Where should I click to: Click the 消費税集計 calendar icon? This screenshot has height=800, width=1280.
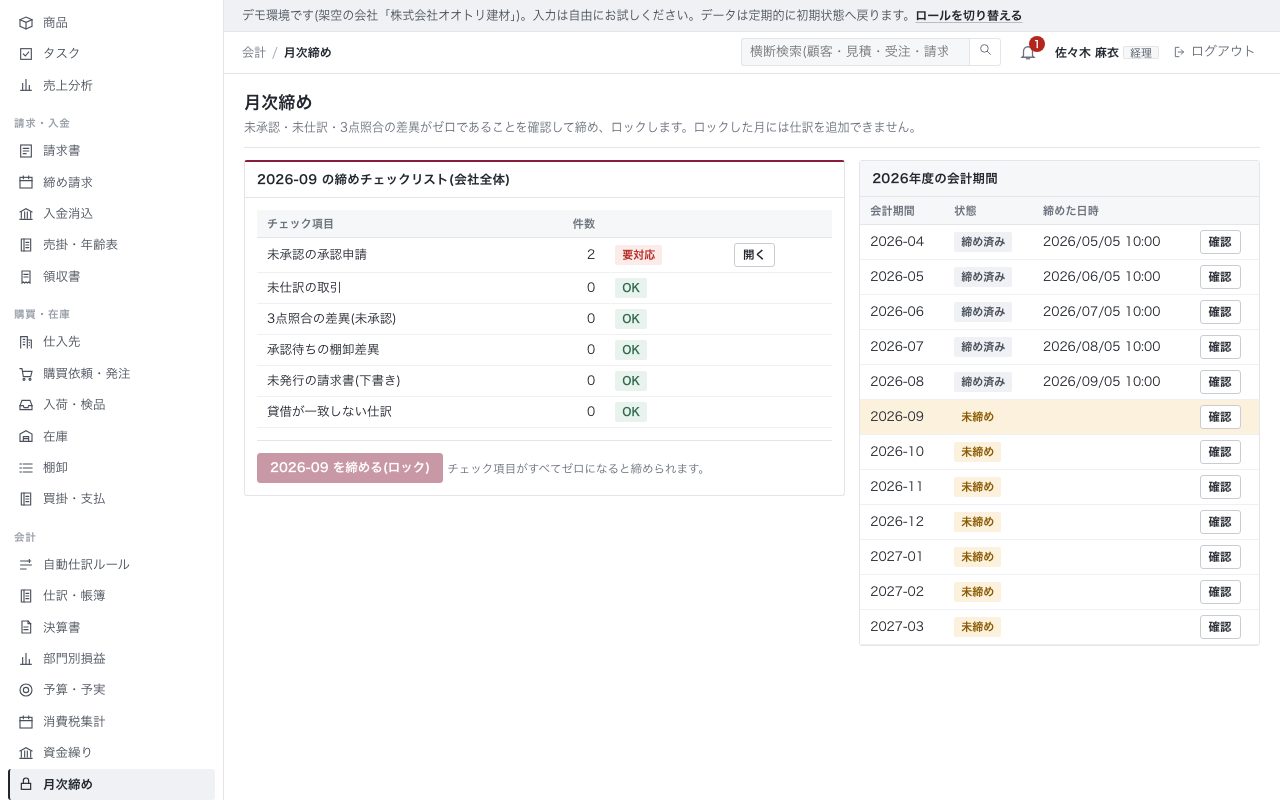(x=26, y=721)
